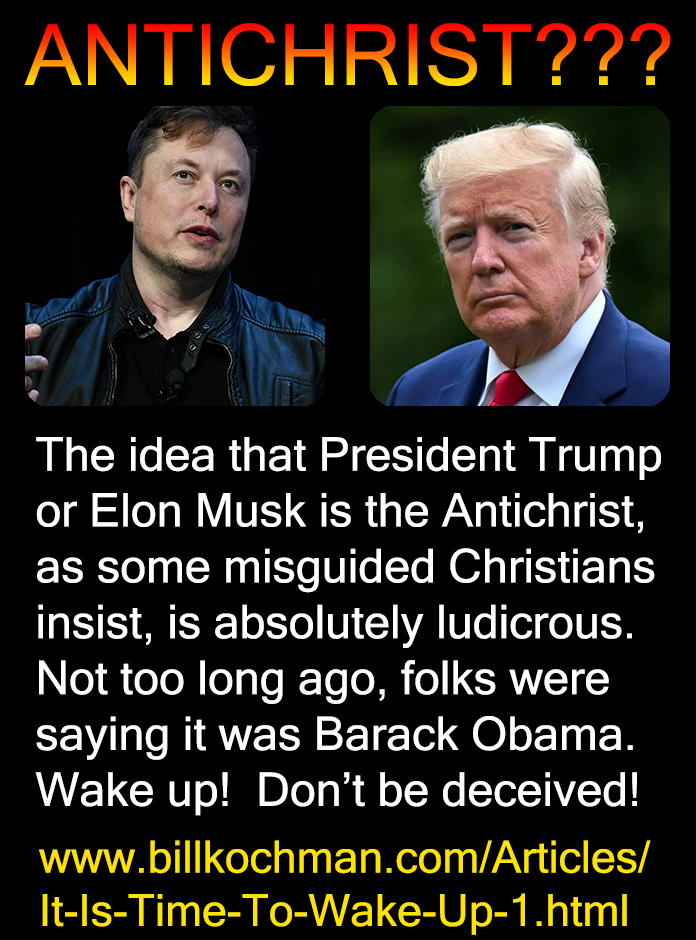Select photo of man in blue suit
The width and height of the screenshot is (696, 940).
tap(520, 256)
